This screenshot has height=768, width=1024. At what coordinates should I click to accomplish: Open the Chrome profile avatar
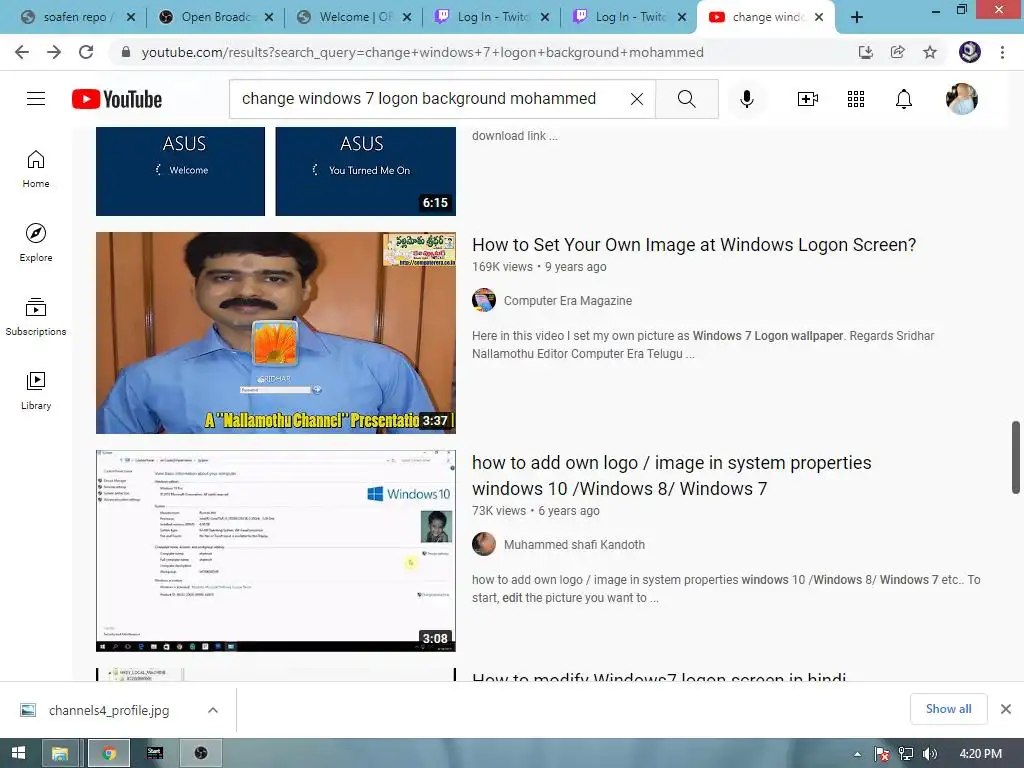[970, 52]
